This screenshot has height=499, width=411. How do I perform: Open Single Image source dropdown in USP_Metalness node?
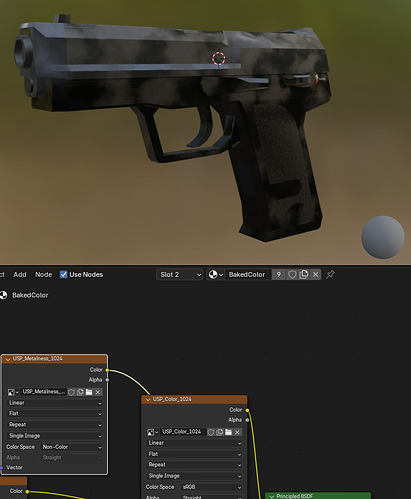click(55, 436)
